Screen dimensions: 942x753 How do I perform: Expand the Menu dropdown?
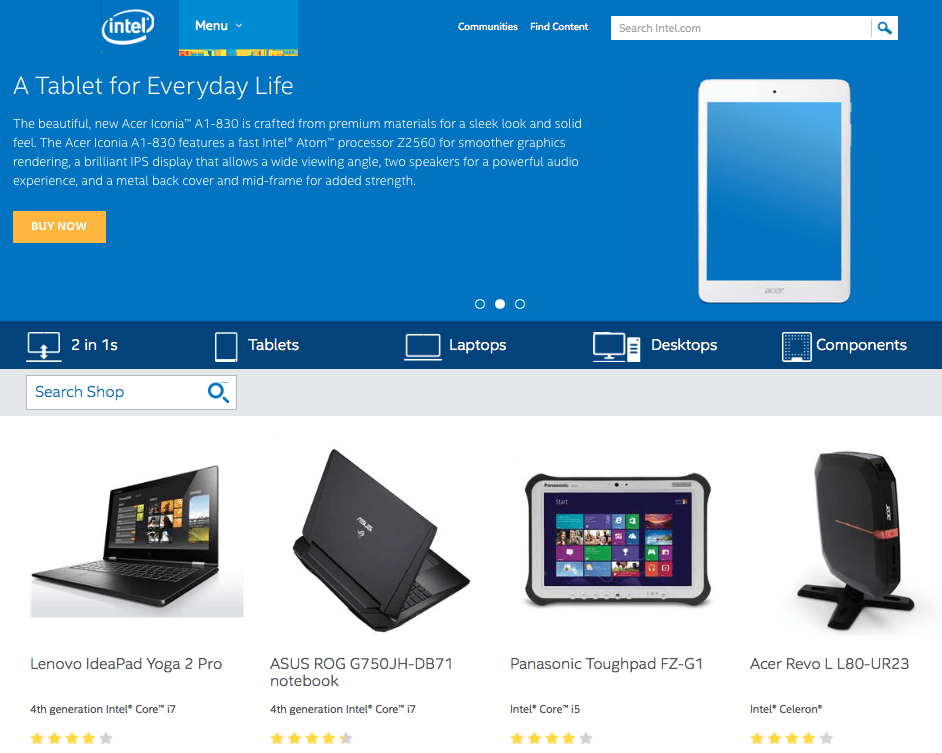pyautogui.click(x=219, y=26)
